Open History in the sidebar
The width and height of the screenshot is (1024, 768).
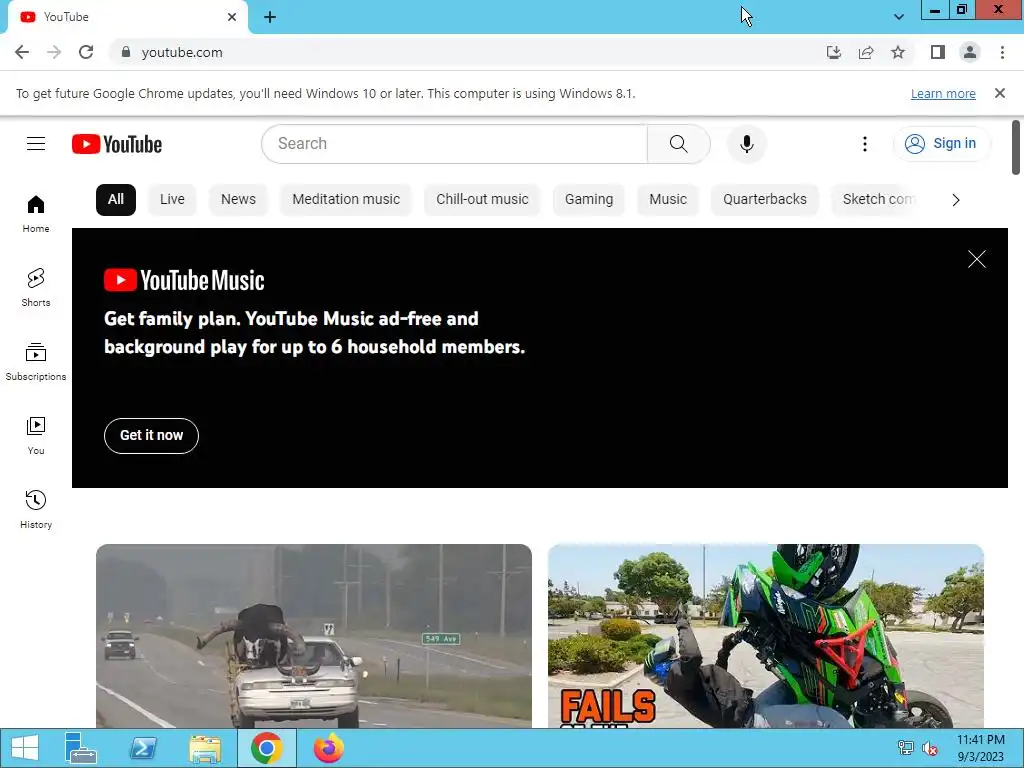tap(36, 509)
